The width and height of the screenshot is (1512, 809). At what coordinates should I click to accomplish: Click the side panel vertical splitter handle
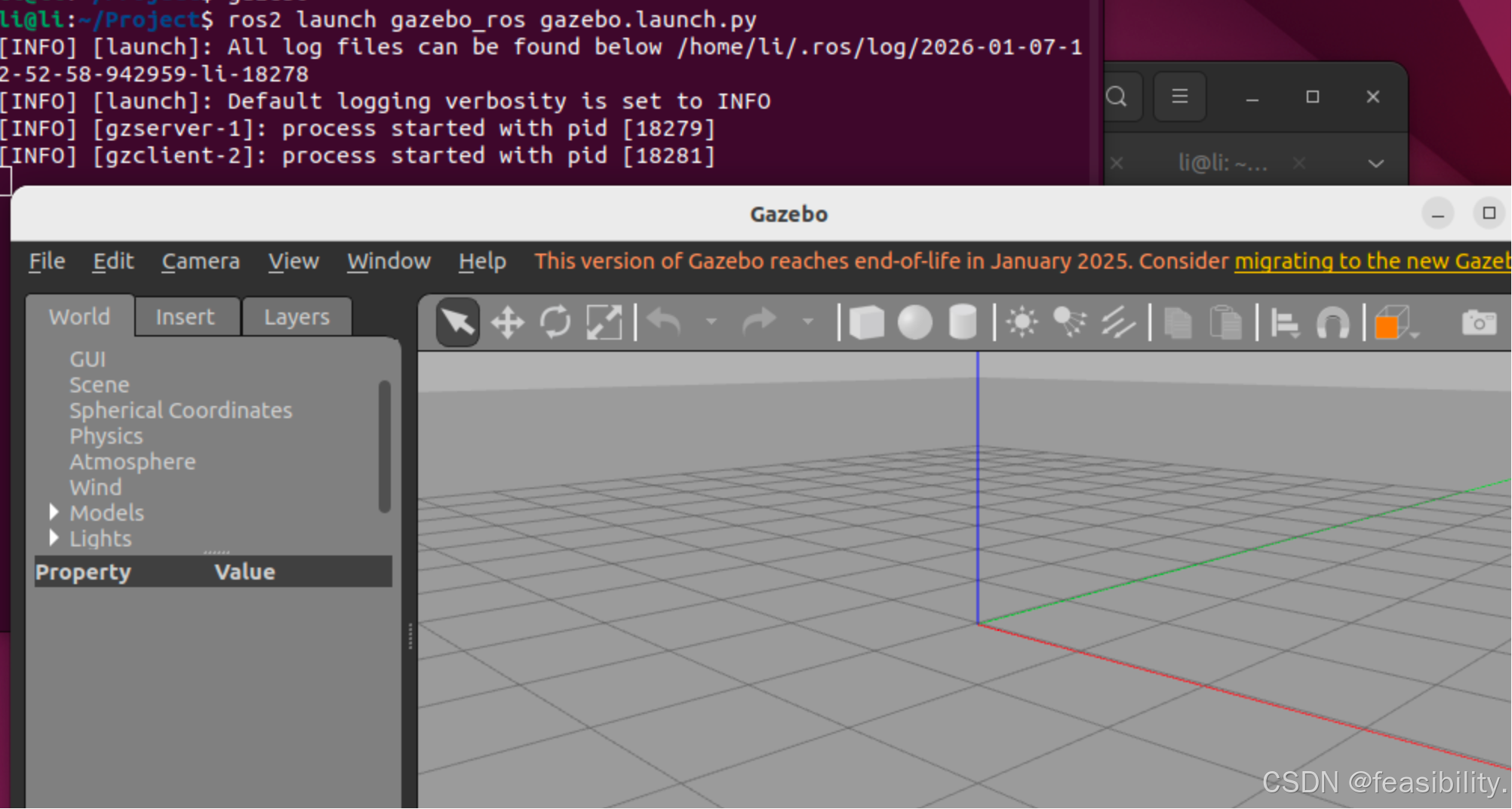[410, 635]
